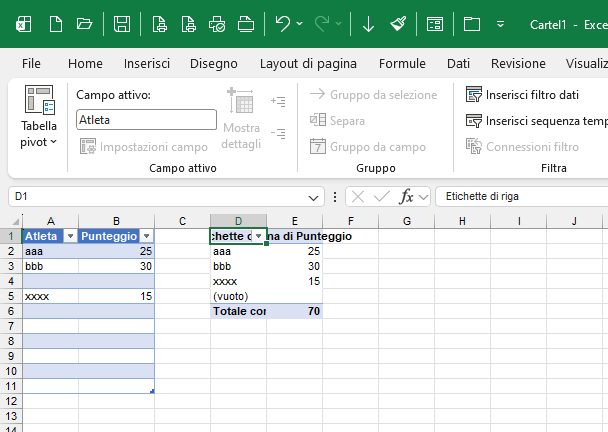The image size is (608, 432).
Task: Open the undo history dropdown arrow
Action: click(x=300, y=24)
